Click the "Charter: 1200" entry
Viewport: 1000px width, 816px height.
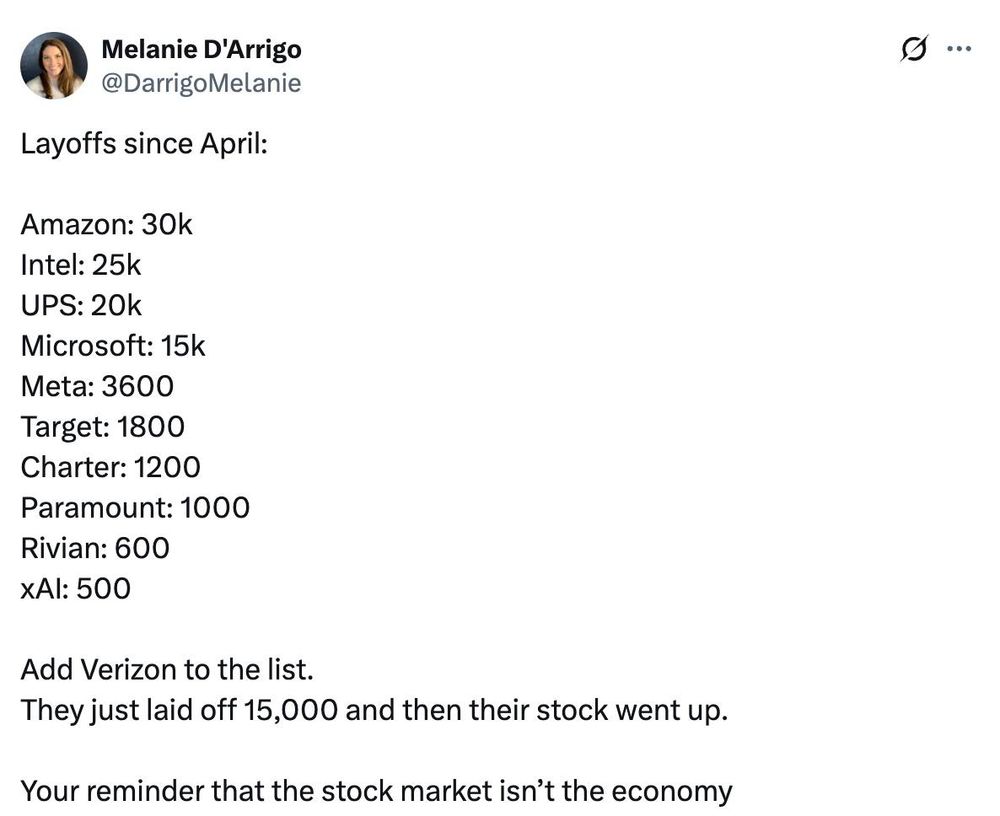pos(110,467)
